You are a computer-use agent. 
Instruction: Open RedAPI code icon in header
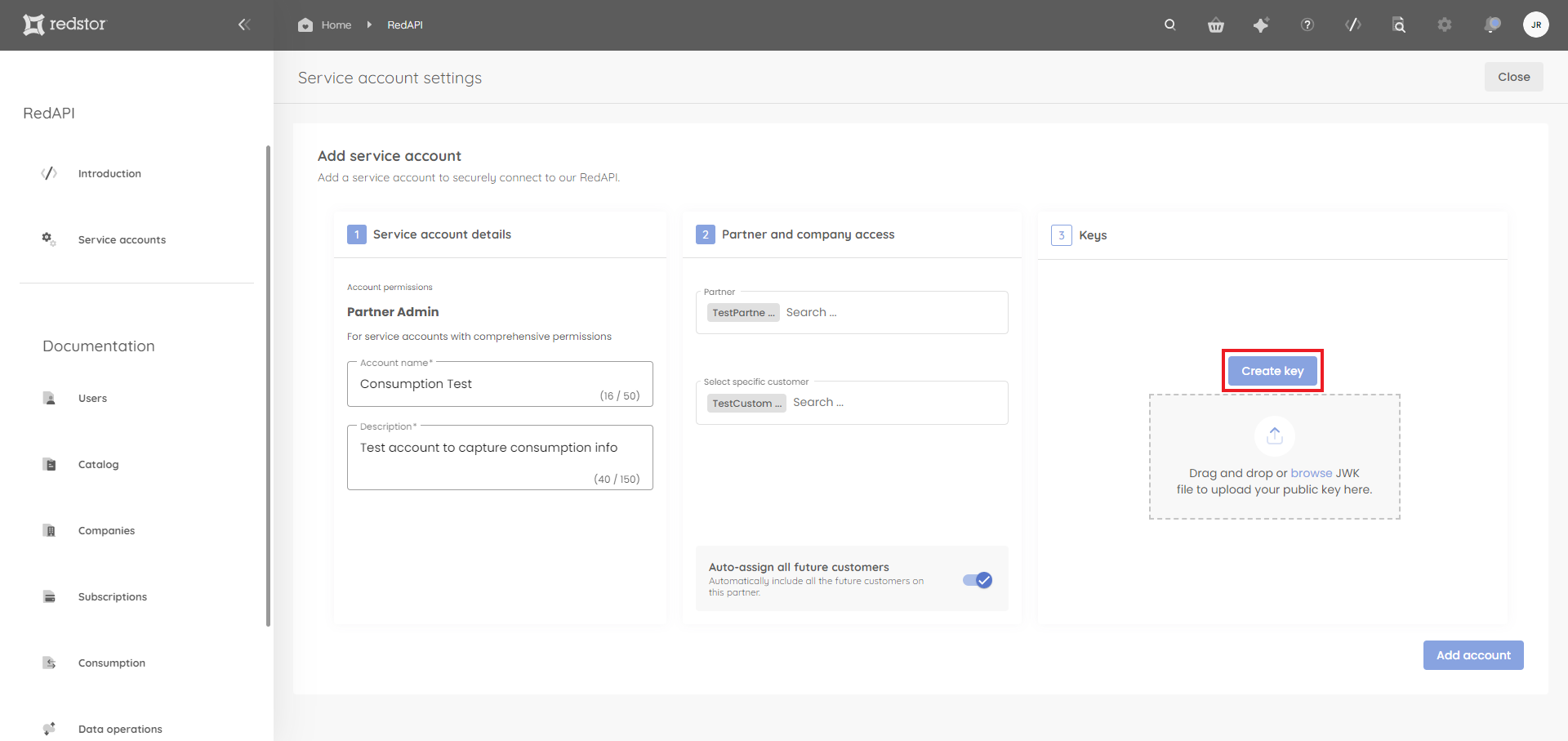click(1353, 25)
